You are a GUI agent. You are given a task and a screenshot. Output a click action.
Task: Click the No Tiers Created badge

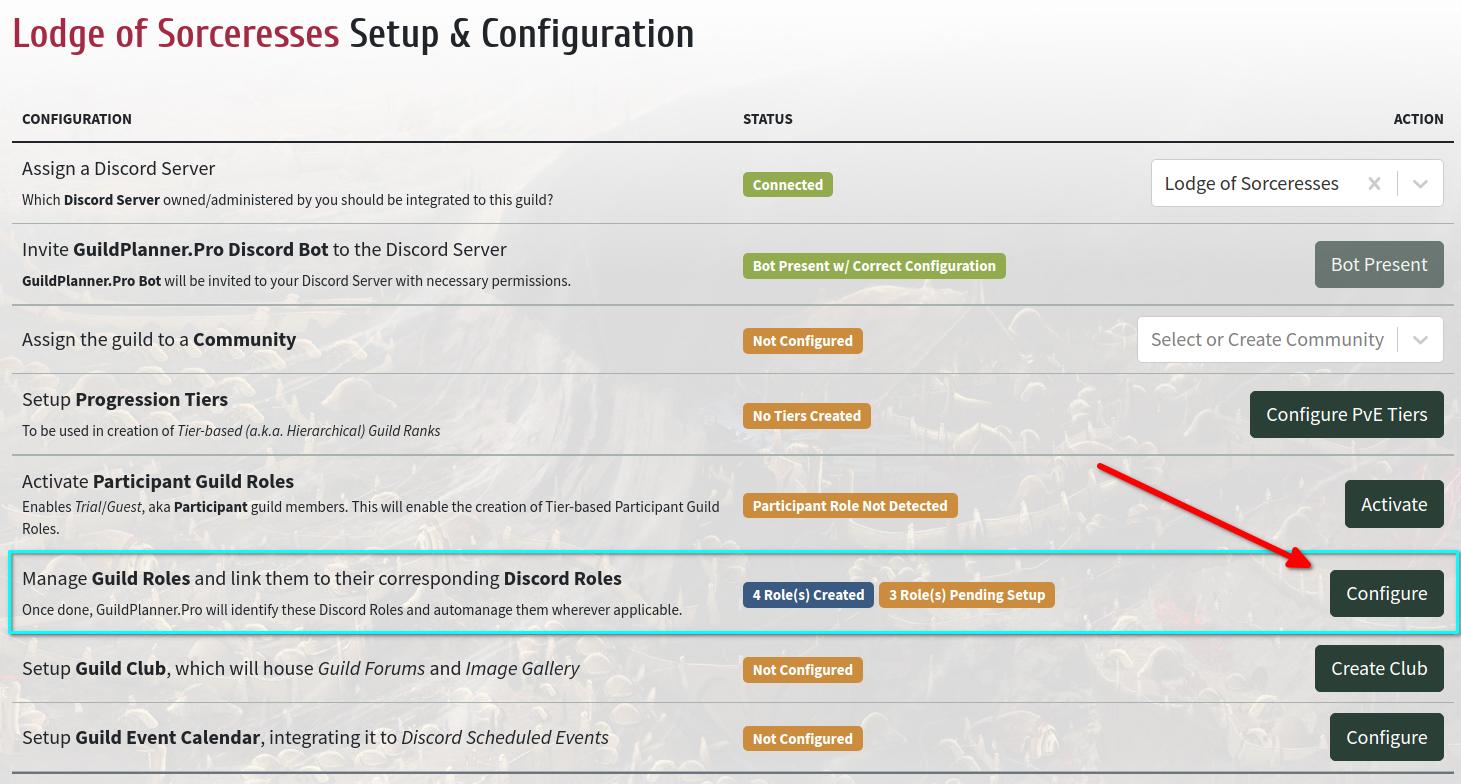[806, 416]
